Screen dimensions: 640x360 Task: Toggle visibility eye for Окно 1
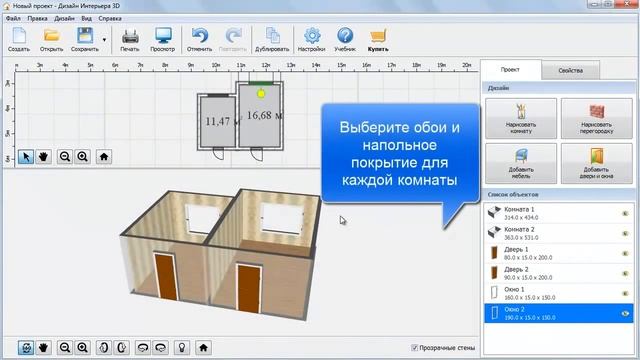[625, 293]
